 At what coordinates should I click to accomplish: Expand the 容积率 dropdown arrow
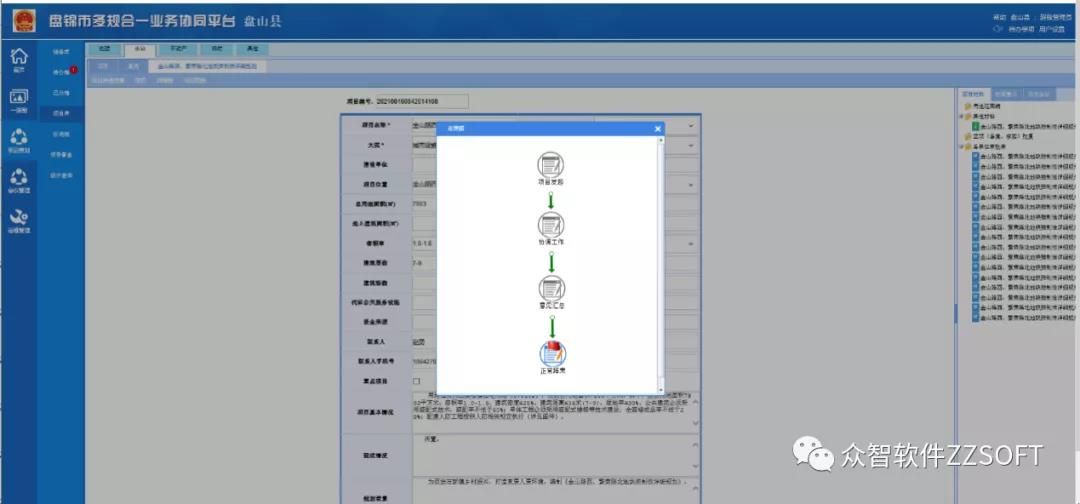(x=693, y=244)
